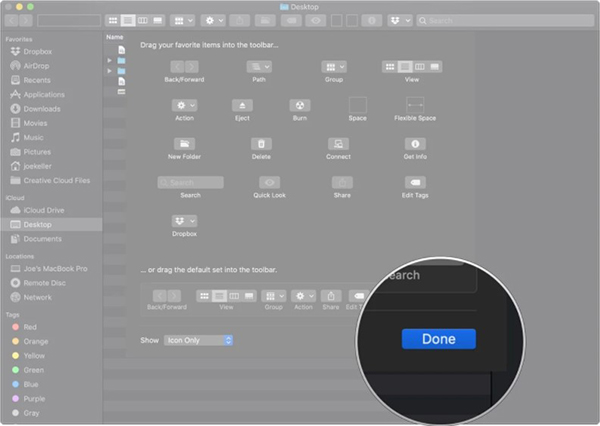Screen dimensions: 600x426
Task: Open the Dropbox dropdown in window toolbar
Action: coord(400,20)
